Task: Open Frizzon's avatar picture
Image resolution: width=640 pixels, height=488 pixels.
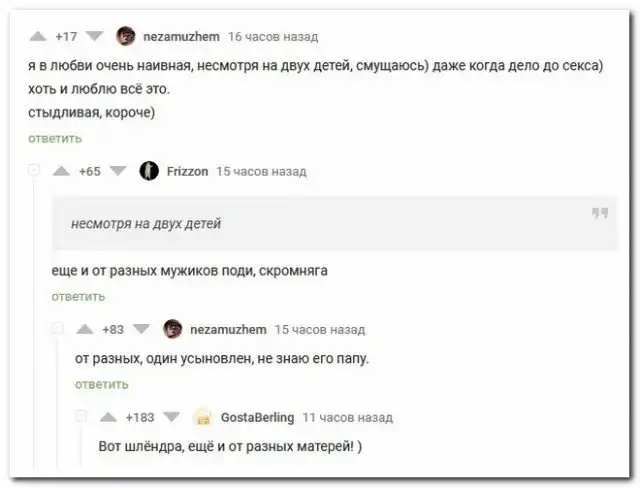Action: [149, 171]
